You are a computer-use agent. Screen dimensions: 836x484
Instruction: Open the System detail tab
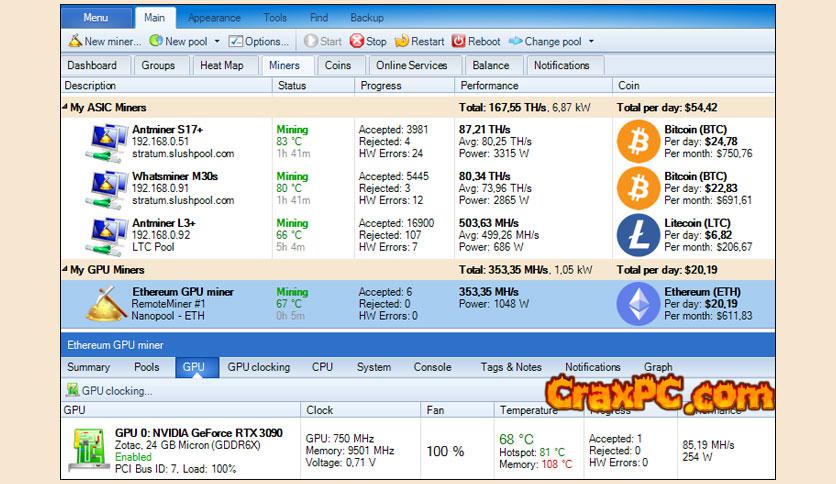coord(374,367)
